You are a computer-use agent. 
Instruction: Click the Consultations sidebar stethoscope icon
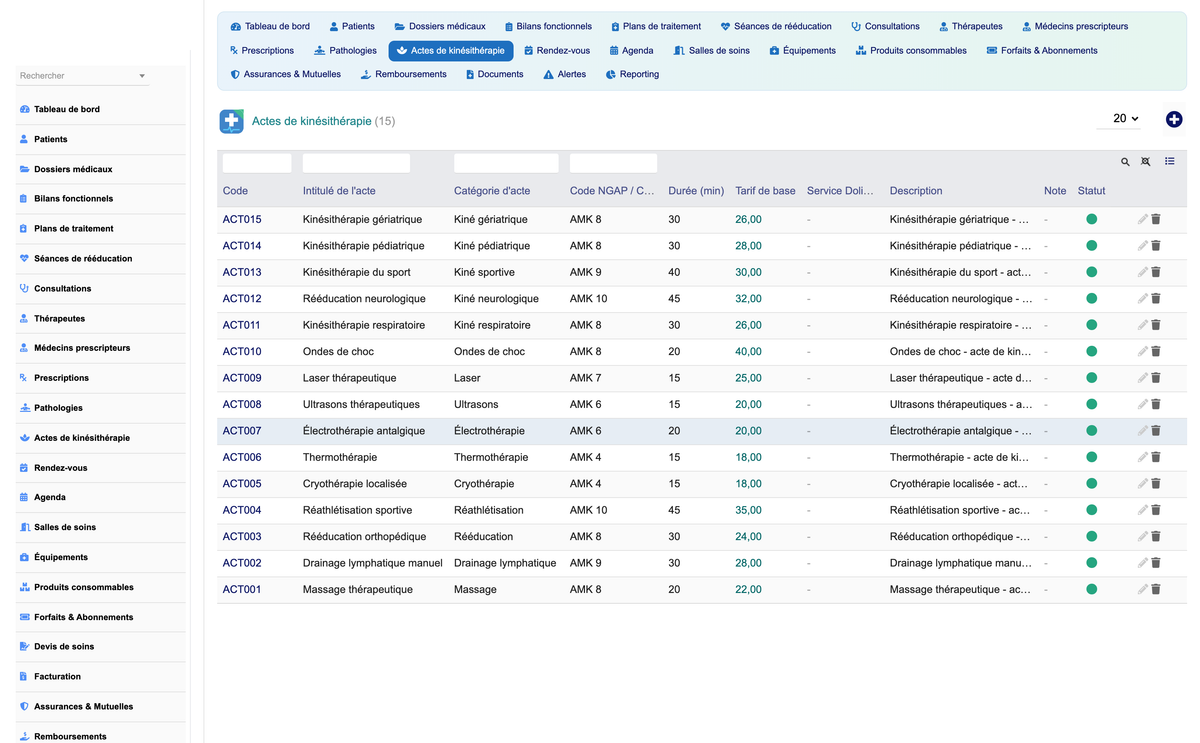pyautogui.click(x=24, y=288)
